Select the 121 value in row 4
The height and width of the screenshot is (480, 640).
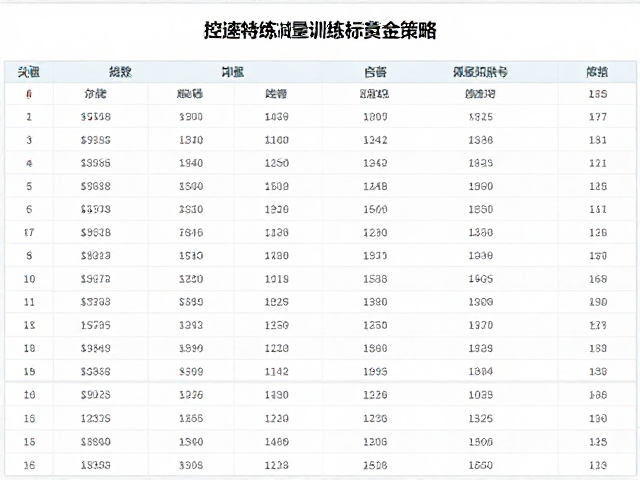[x=598, y=163]
